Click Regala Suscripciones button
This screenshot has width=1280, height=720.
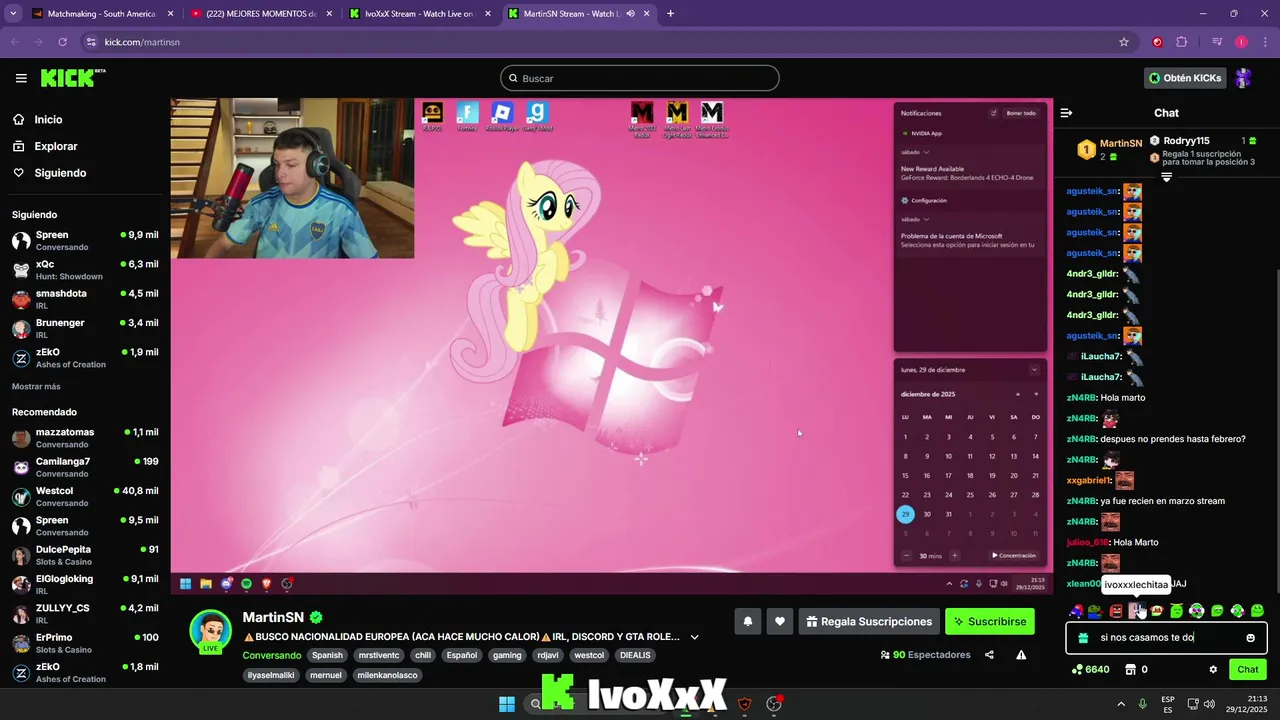(x=869, y=621)
